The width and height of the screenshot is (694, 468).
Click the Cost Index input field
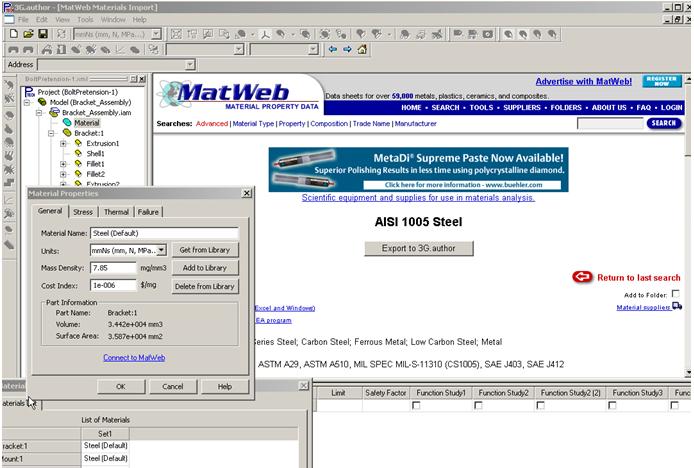point(113,285)
